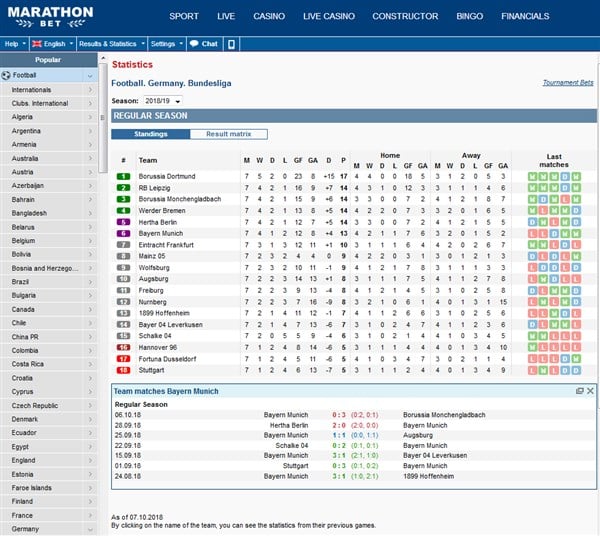Switch to the Result matrix tab
The height and width of the screenshot is (536, 600).
click(228, 134)
